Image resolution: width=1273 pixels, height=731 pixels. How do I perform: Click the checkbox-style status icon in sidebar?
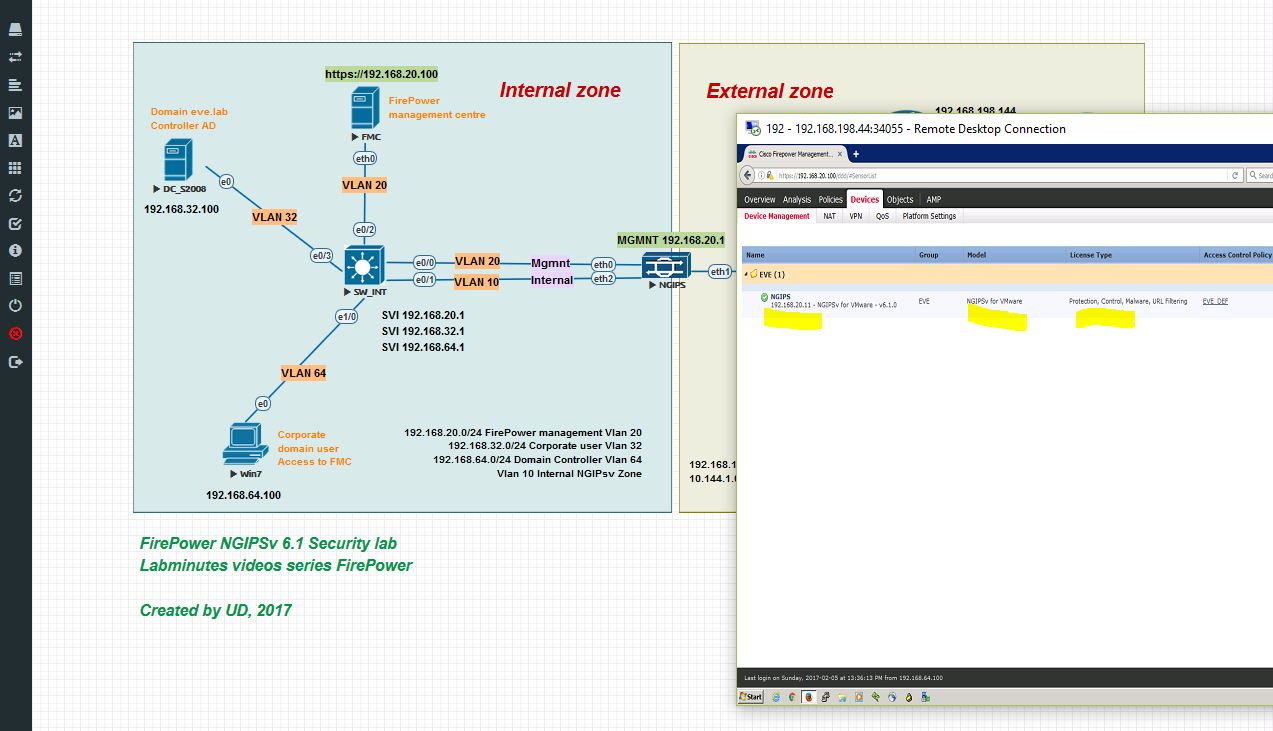coord(15,224)
